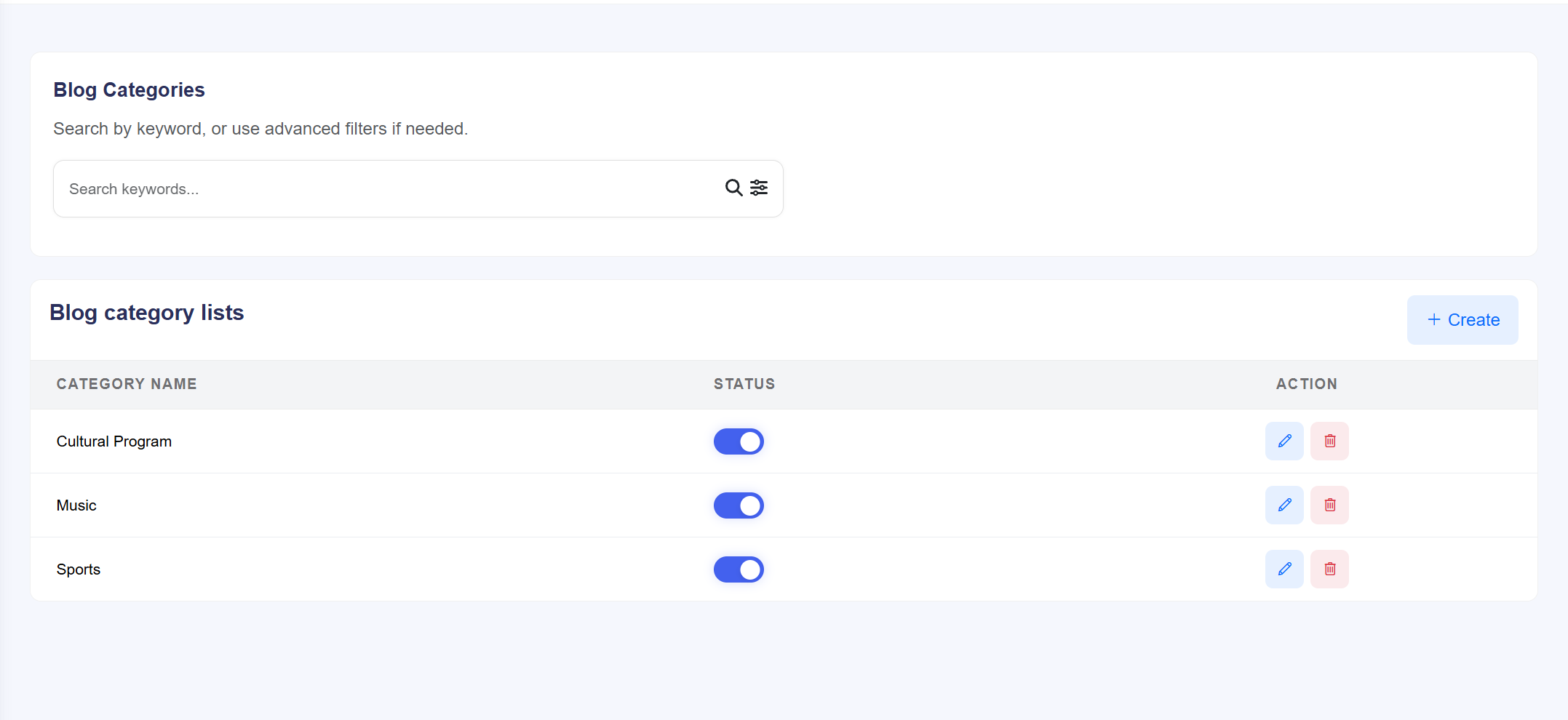Disable the Cultural Program status toggle

coord(739,441)
